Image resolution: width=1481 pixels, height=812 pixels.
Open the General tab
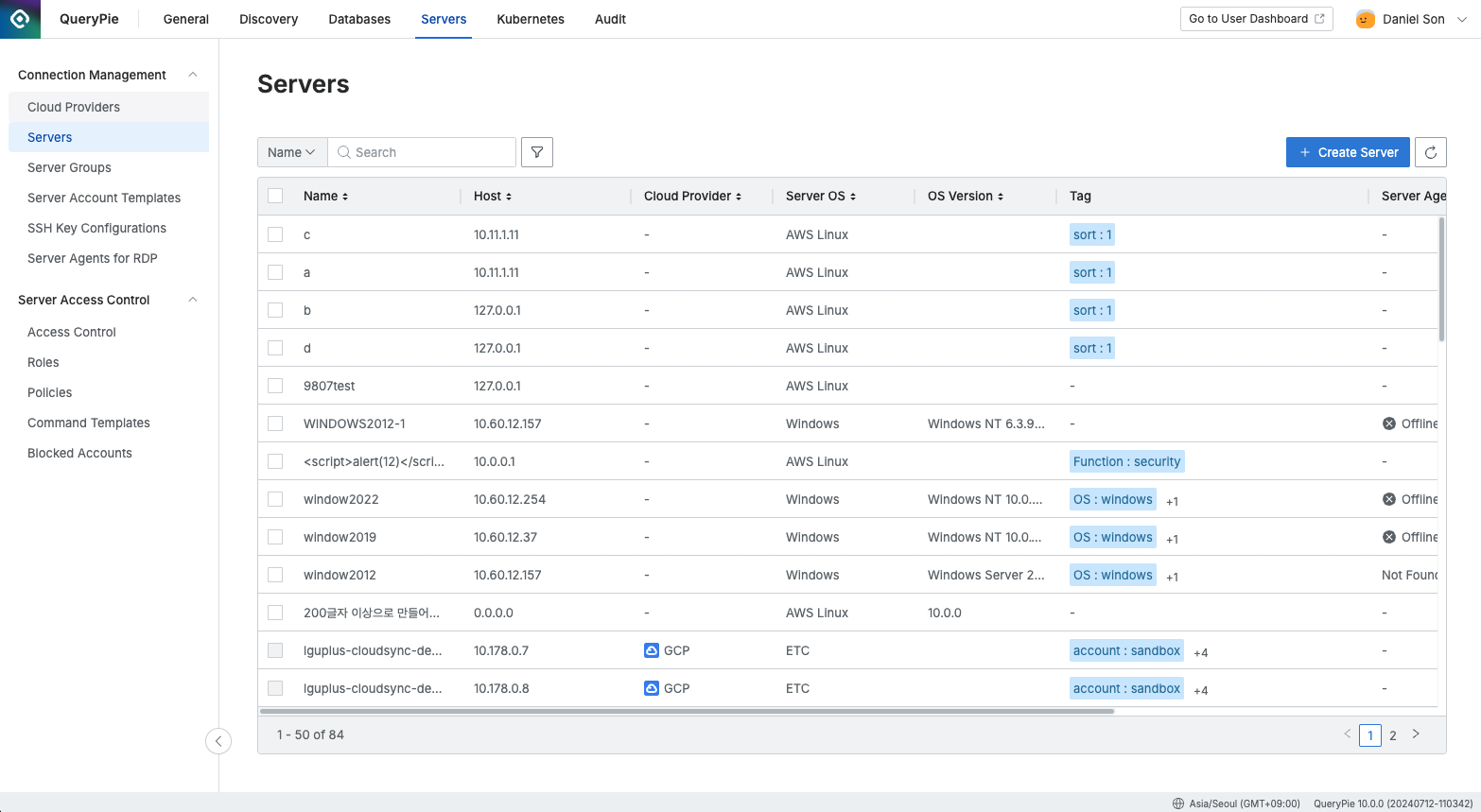[186, 19]
